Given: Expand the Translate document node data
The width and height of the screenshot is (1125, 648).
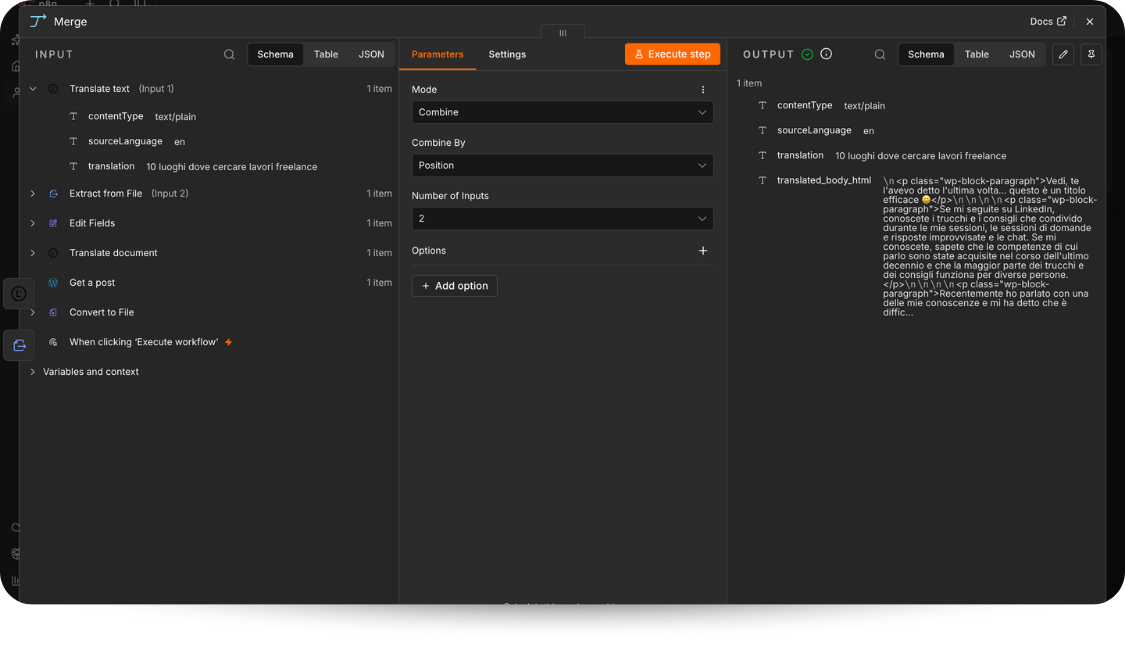Looking at the screenshot, I should point(33,253).
